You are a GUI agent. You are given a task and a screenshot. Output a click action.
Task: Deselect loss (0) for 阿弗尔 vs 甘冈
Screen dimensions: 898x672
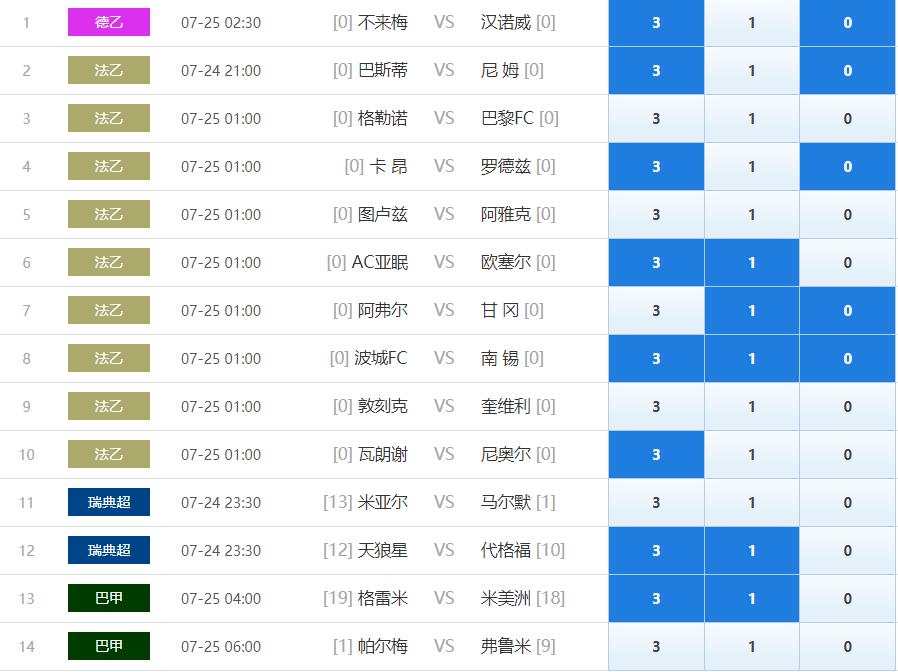pyautogui.click(x=847, y=311)
